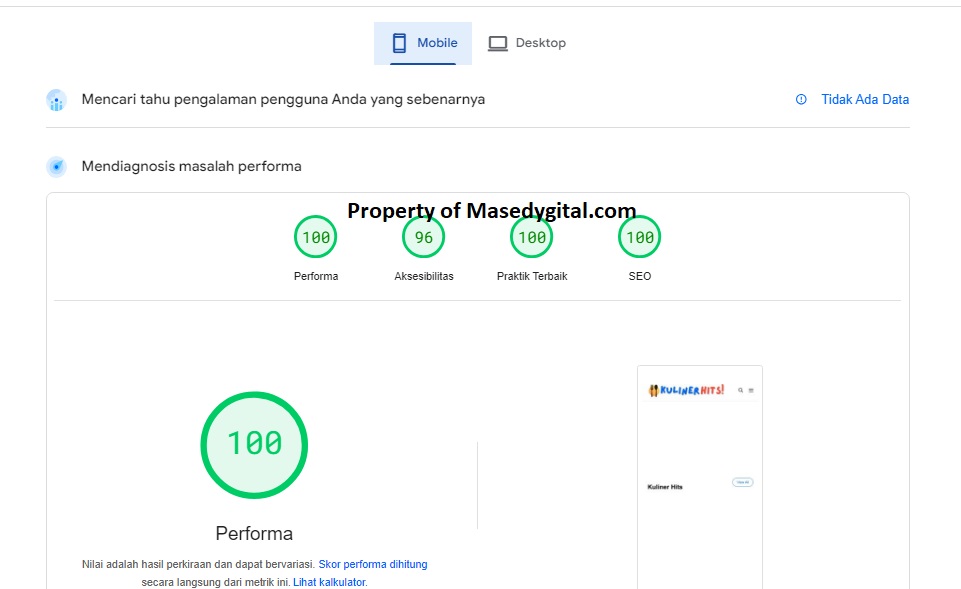
Task: Select the Aksesibilitas 96 score gauge
Action: [424, 237]
